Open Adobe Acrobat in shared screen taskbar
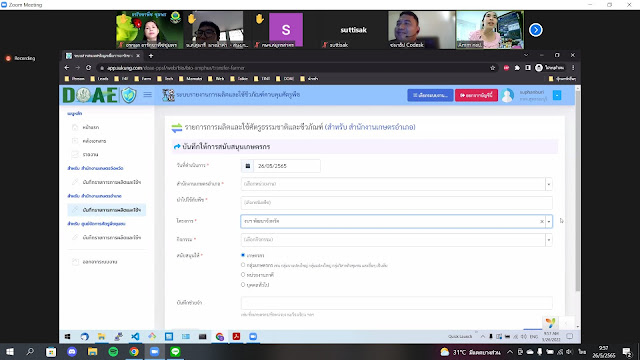 click(x=236, y=337)
